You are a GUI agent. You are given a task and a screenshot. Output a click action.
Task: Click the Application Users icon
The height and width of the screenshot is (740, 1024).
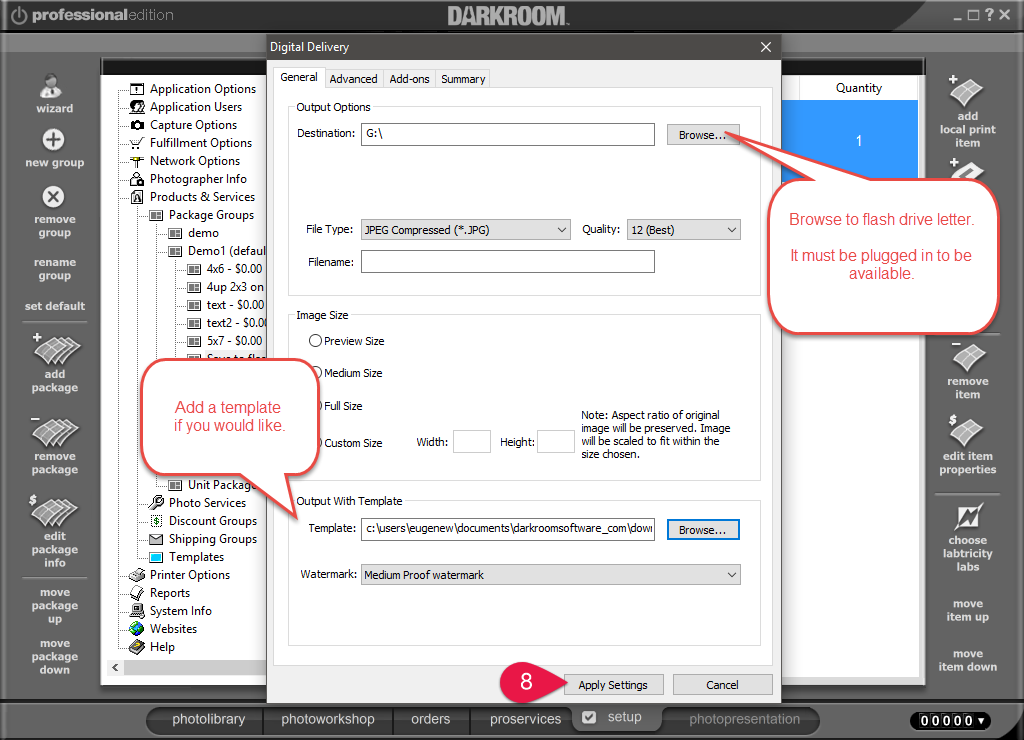pyautogui.click(x=137, y=106)
